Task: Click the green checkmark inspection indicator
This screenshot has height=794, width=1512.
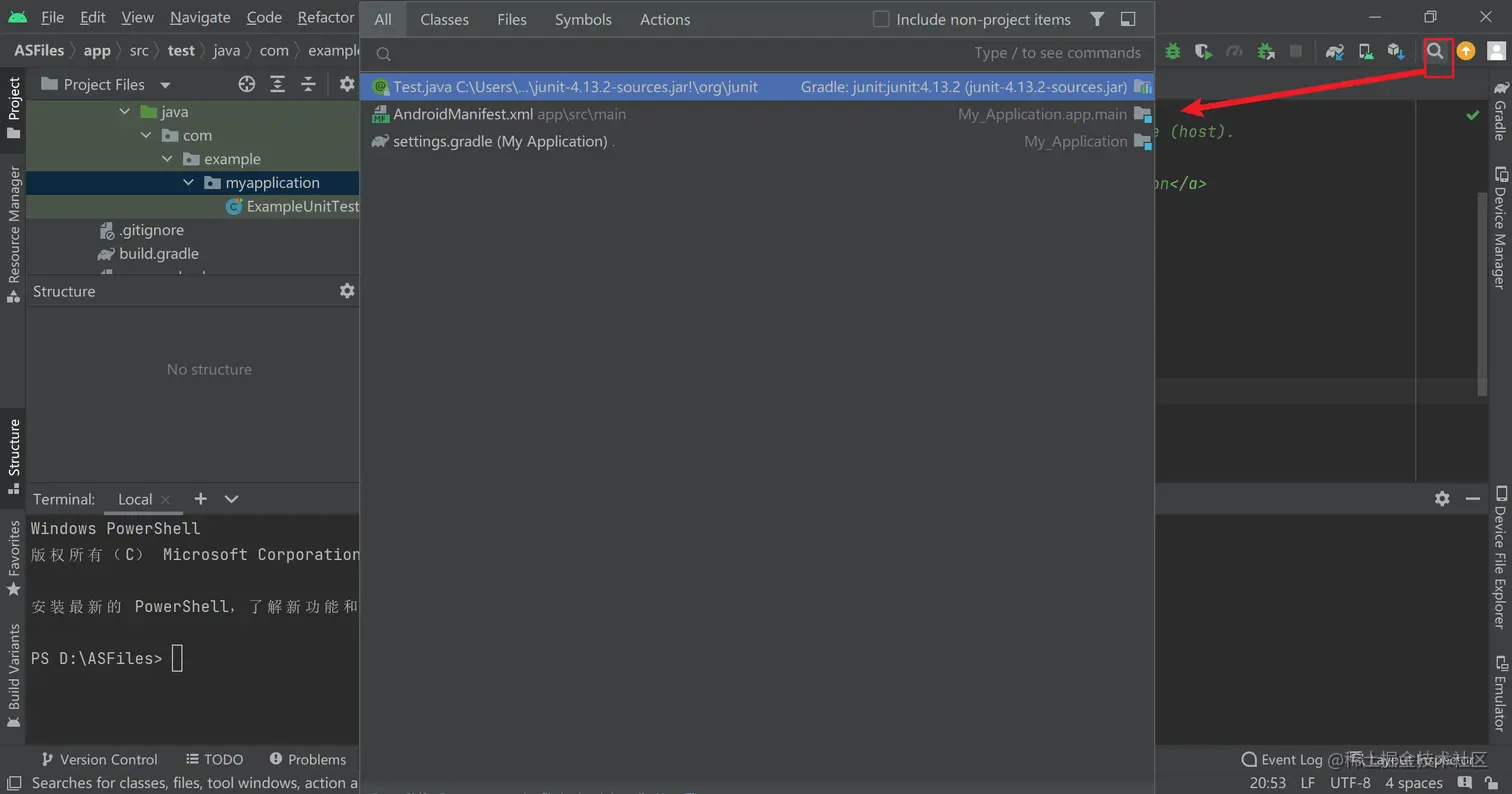Action: 1472,116
